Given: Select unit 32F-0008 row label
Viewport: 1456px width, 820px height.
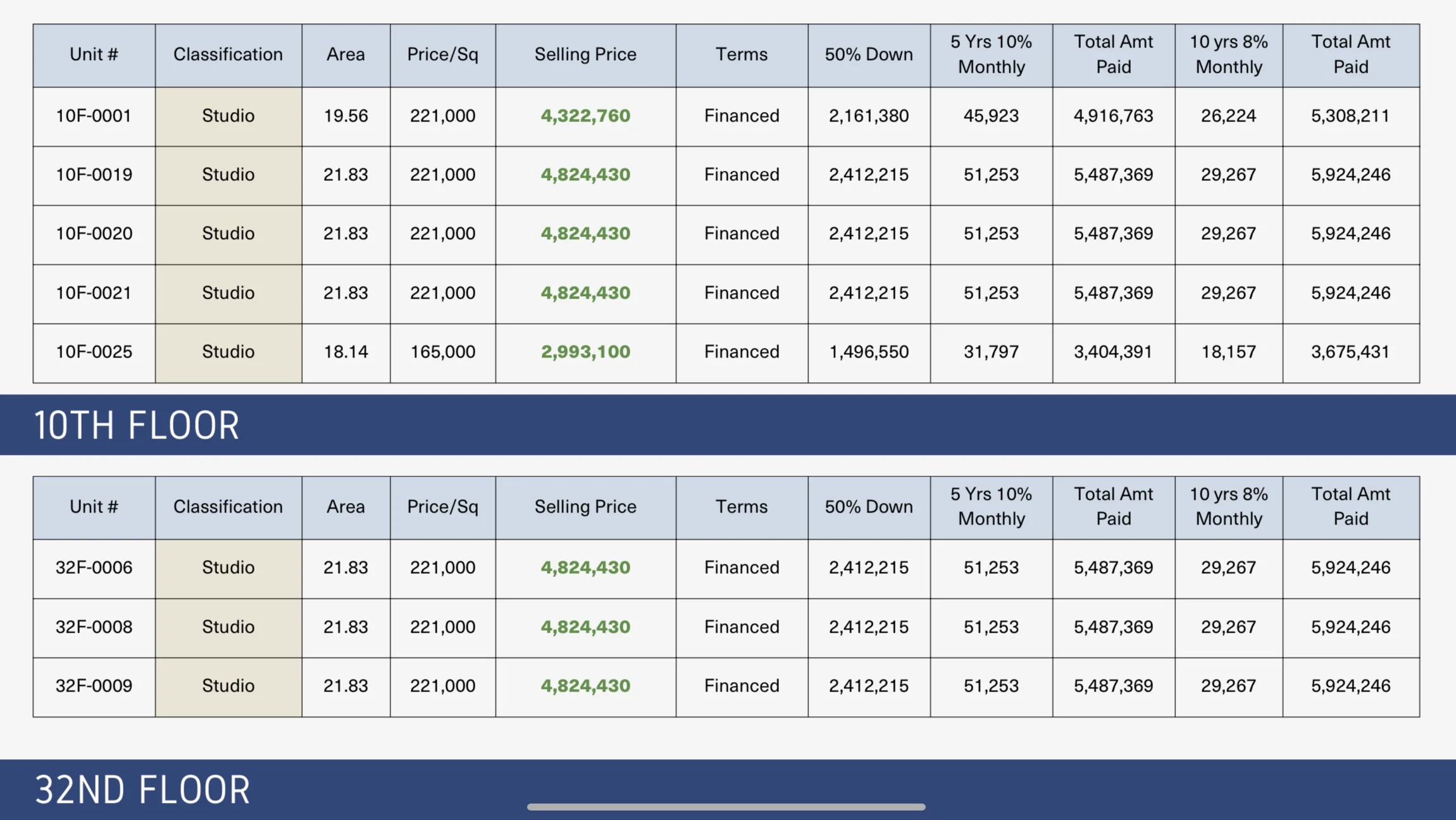Looking at the screenshot, I should pos(94,627).
